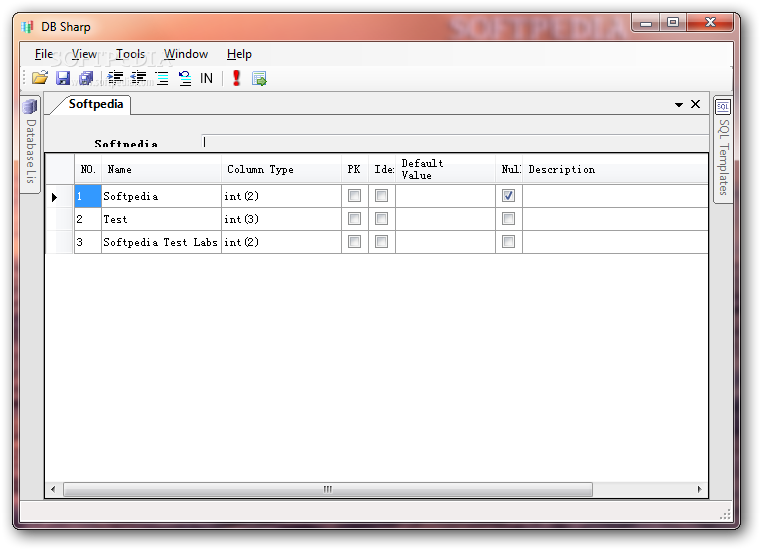Click the table export green arrow icon
This screenshot has height=550, width=761.
(259, 78)
